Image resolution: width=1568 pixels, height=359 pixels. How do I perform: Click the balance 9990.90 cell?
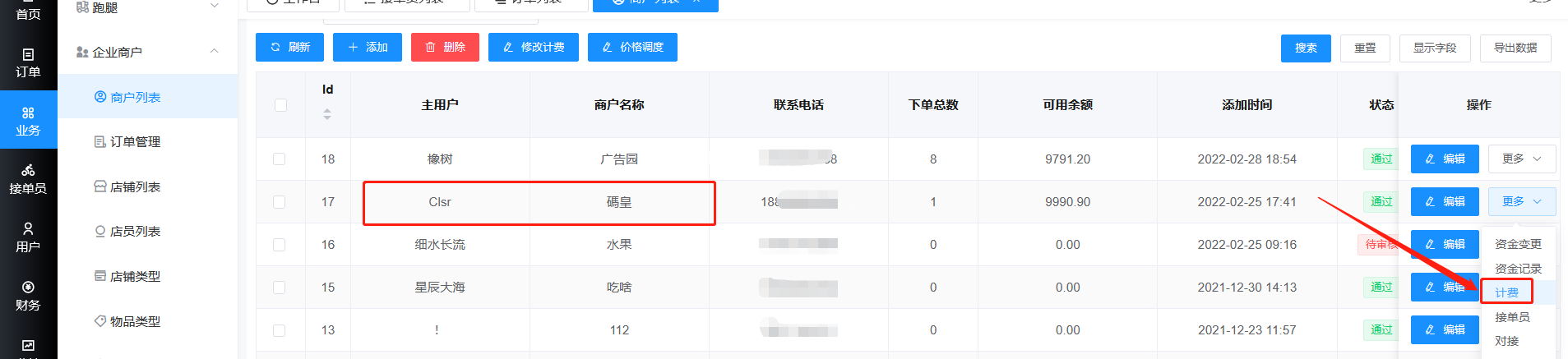(1067, 202)
